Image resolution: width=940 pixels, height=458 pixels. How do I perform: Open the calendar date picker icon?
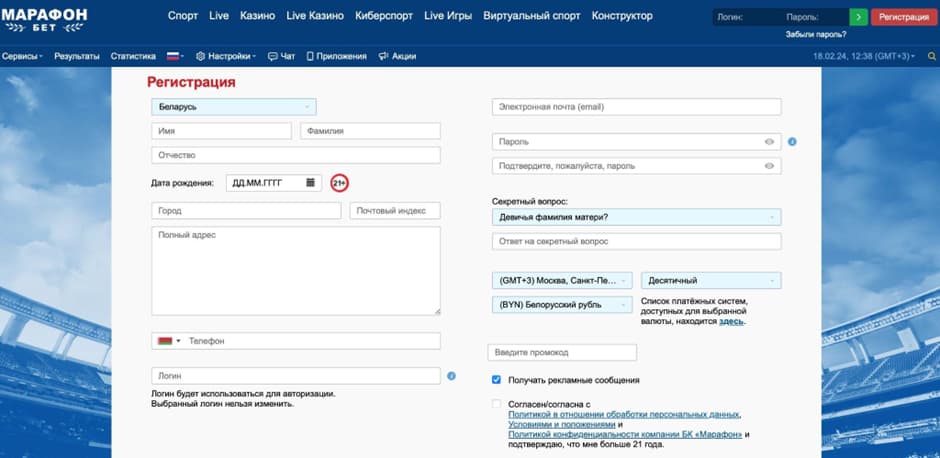(x=311, y=182)
